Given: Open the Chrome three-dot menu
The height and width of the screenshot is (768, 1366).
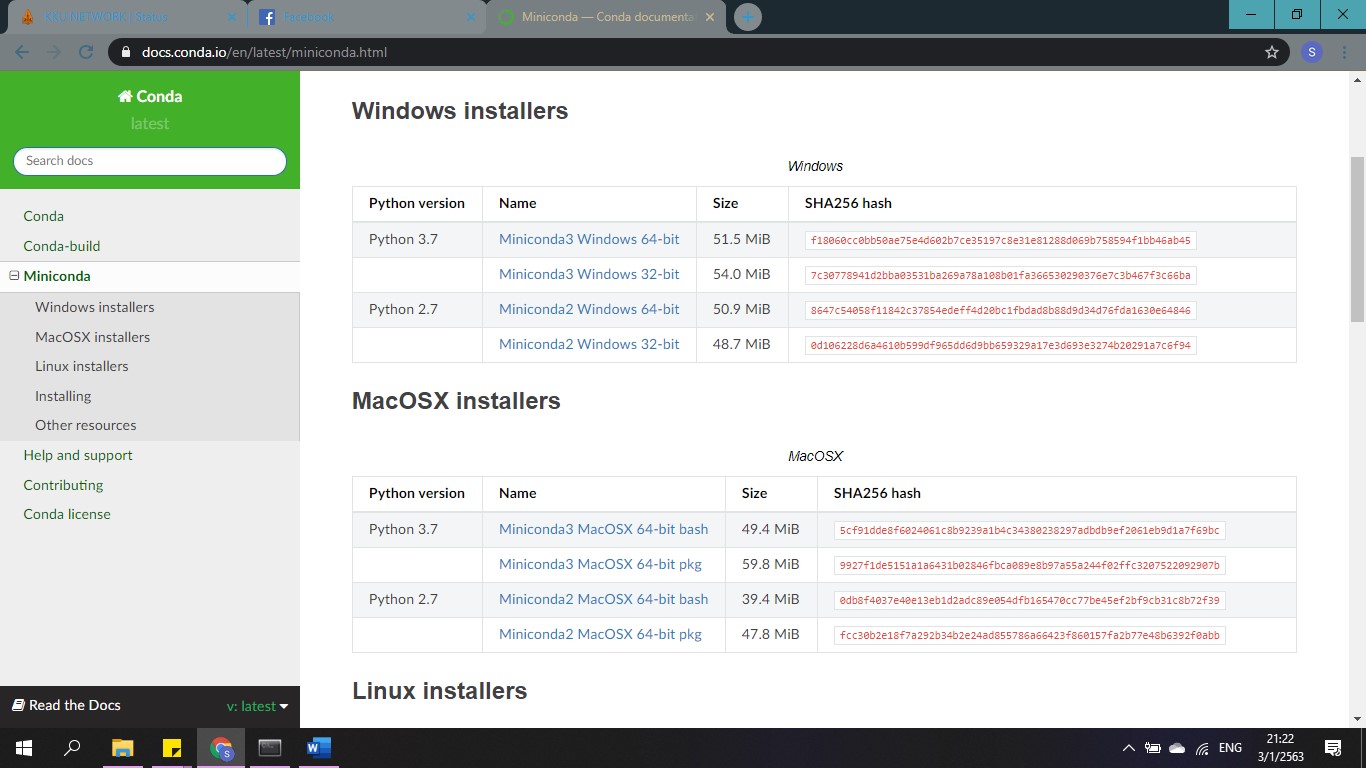Looking at the screenshot, I should point(1346,52).
